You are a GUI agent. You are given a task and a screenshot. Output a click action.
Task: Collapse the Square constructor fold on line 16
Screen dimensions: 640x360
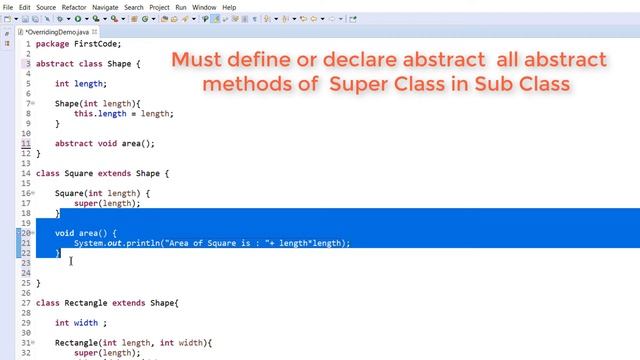coord(33,193)
